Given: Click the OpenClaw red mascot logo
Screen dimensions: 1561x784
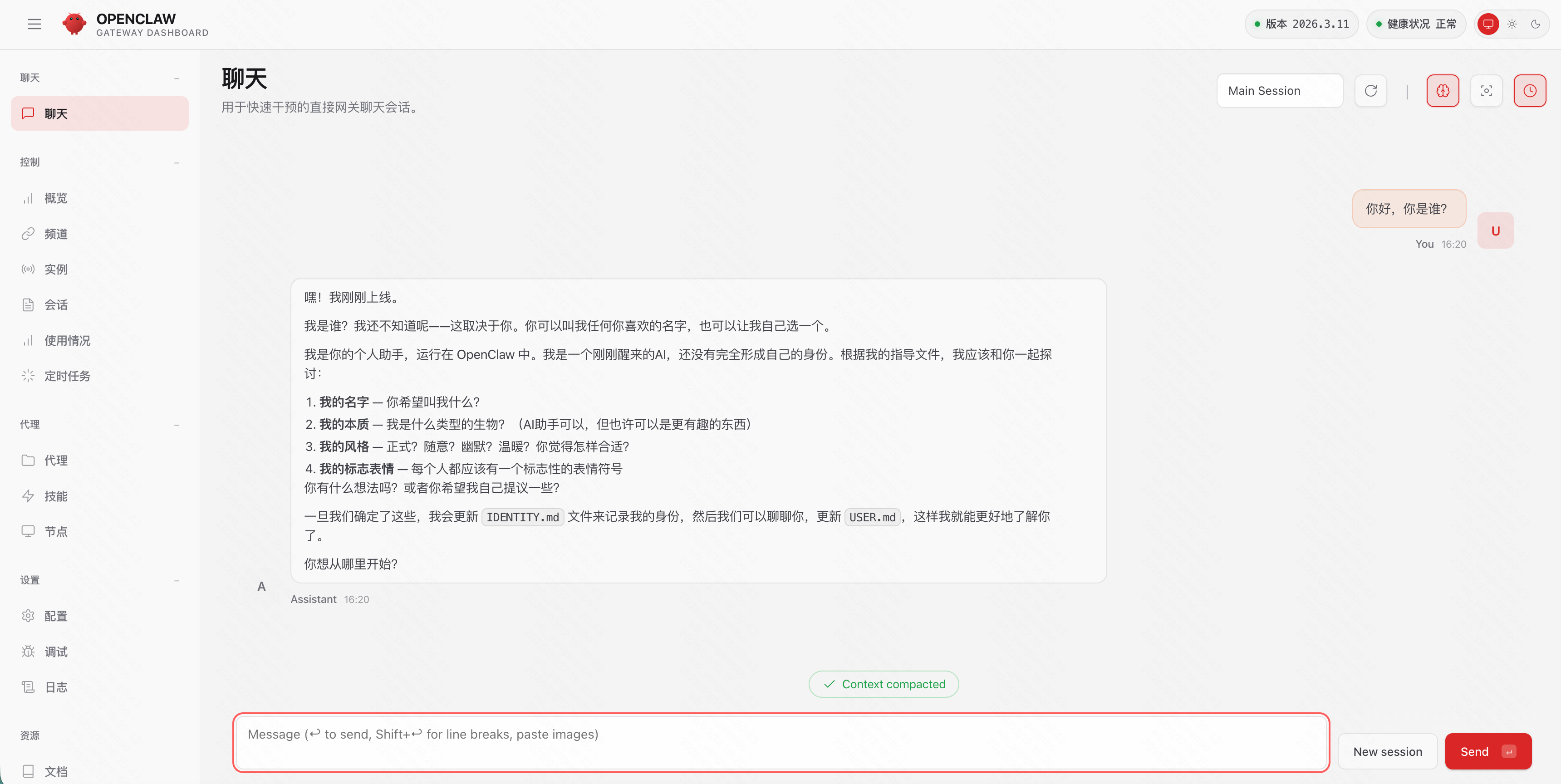Looking at the screenshot, I should tap(74, 24).
